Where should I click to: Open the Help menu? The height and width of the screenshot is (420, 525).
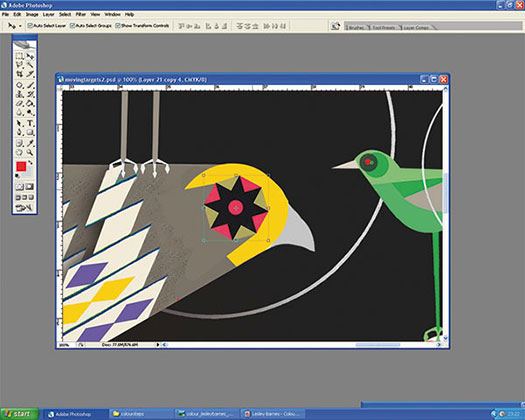tap(130, 14)
